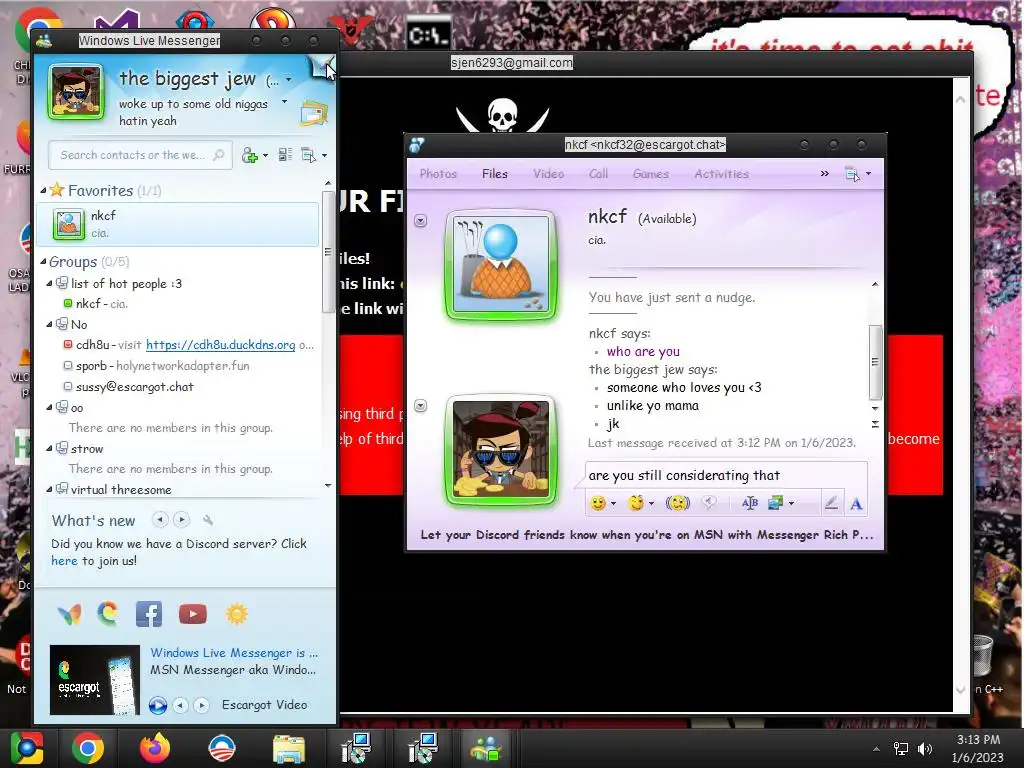Click the What's new options wrench icon
1024x768 pixels.
point(208,520)
